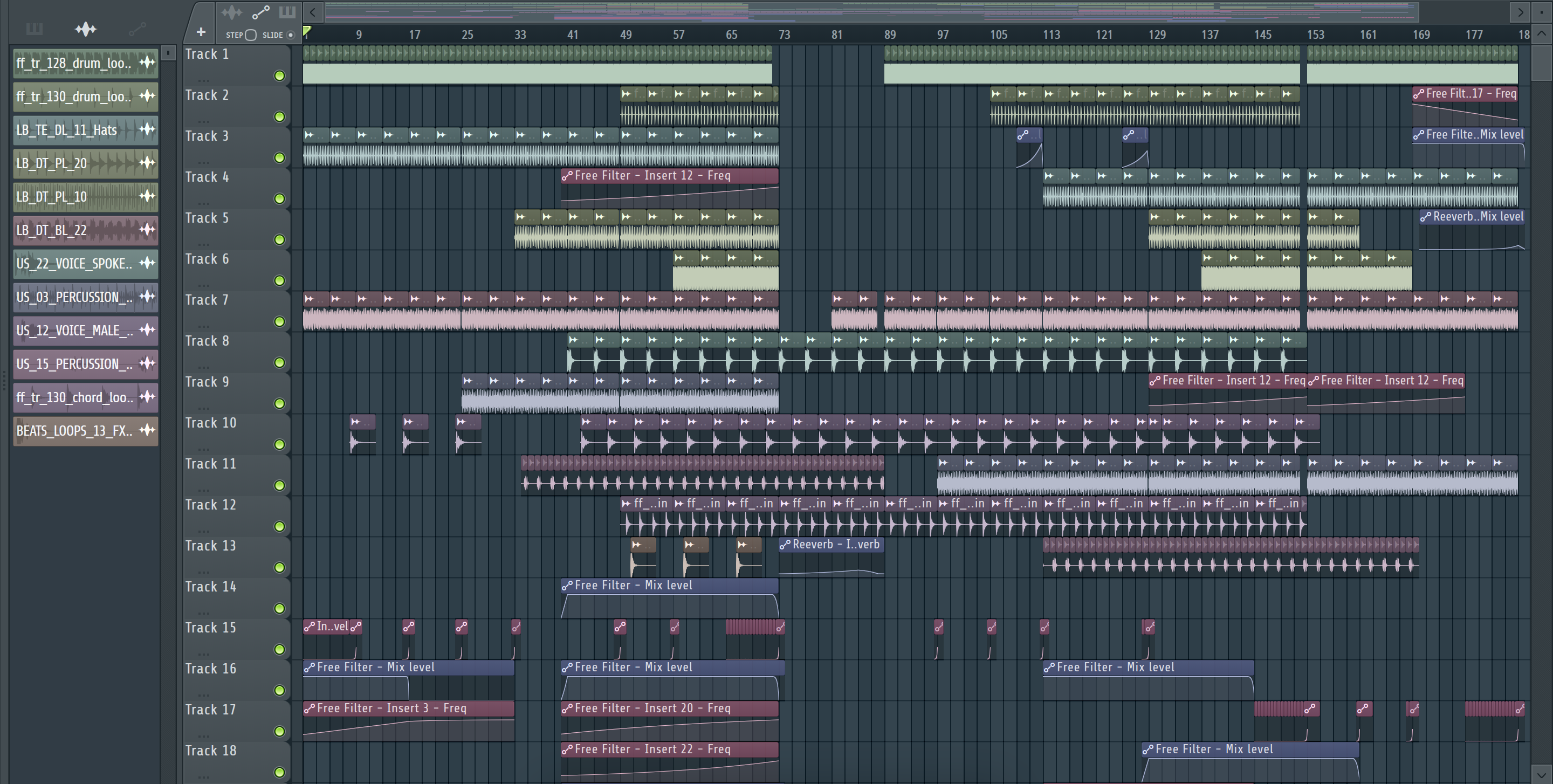Select the Track 2 header label
This screenshot has width=1553, height=784.
coord(207,95)
